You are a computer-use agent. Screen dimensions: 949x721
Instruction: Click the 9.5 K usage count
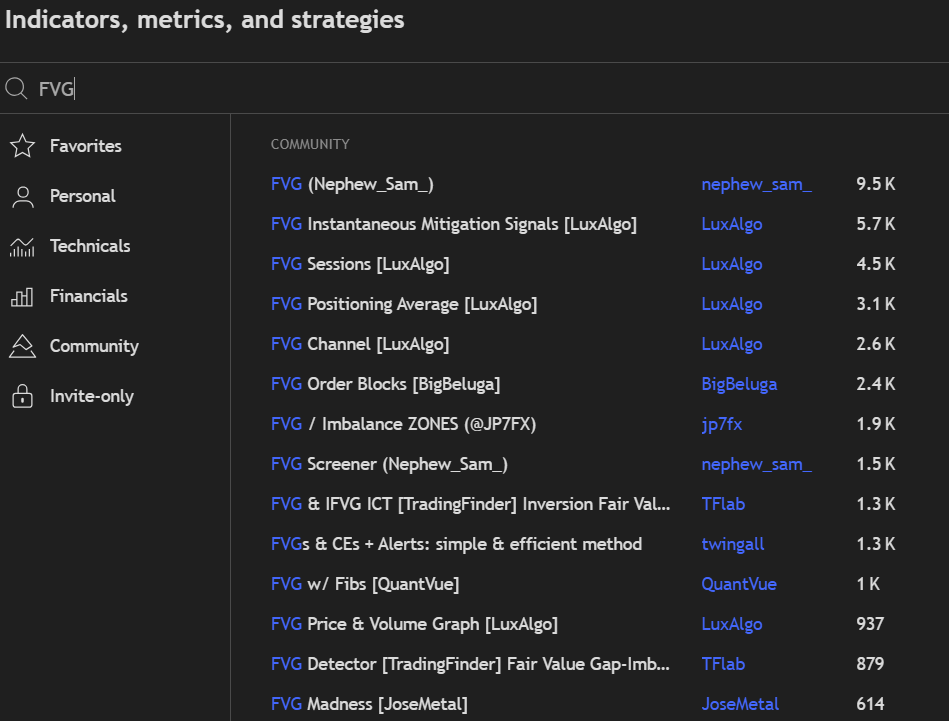[876, 184]
